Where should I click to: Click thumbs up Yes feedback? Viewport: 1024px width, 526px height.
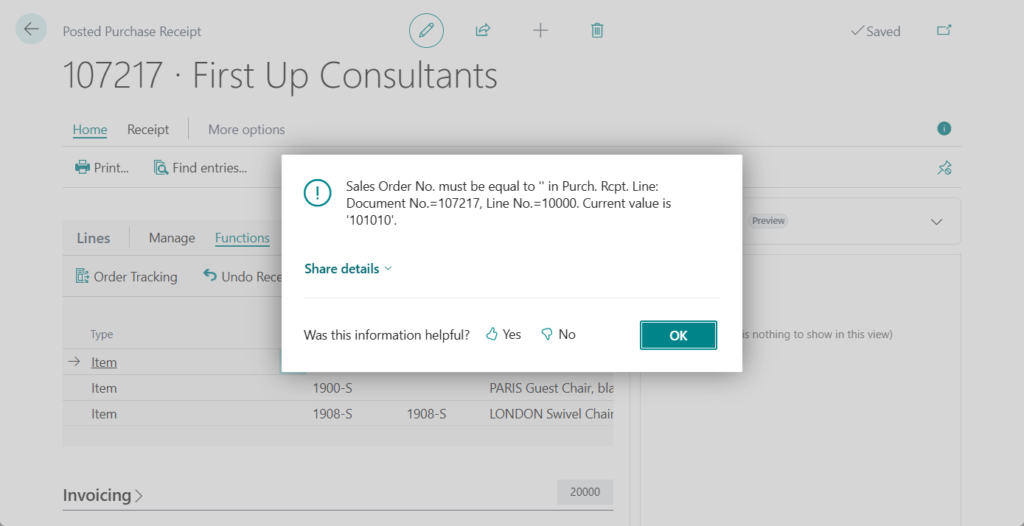pyautogui.click(x=503, y=335)
